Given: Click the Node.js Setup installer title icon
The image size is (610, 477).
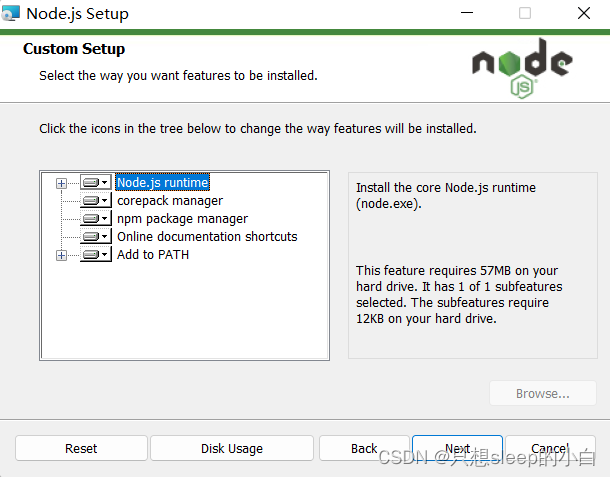Looking at the screenshot, I should point(11,13).
